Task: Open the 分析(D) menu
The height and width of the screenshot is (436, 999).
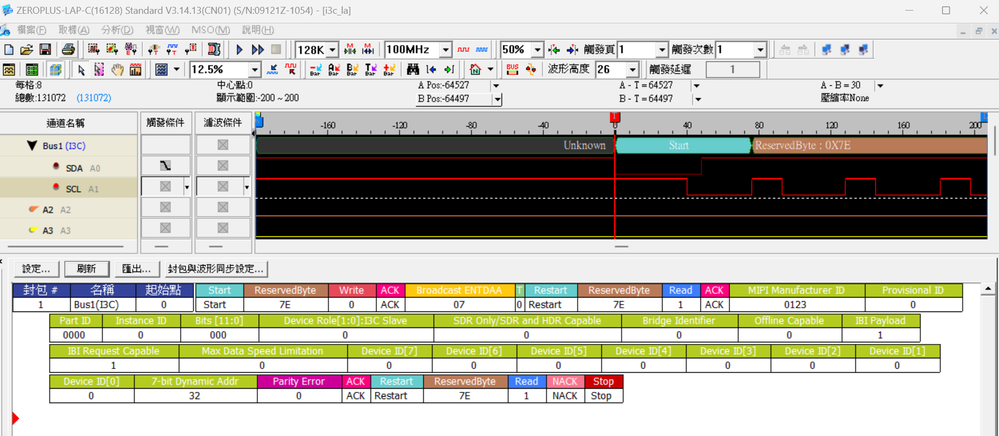Action: click(x=117, y=29)
